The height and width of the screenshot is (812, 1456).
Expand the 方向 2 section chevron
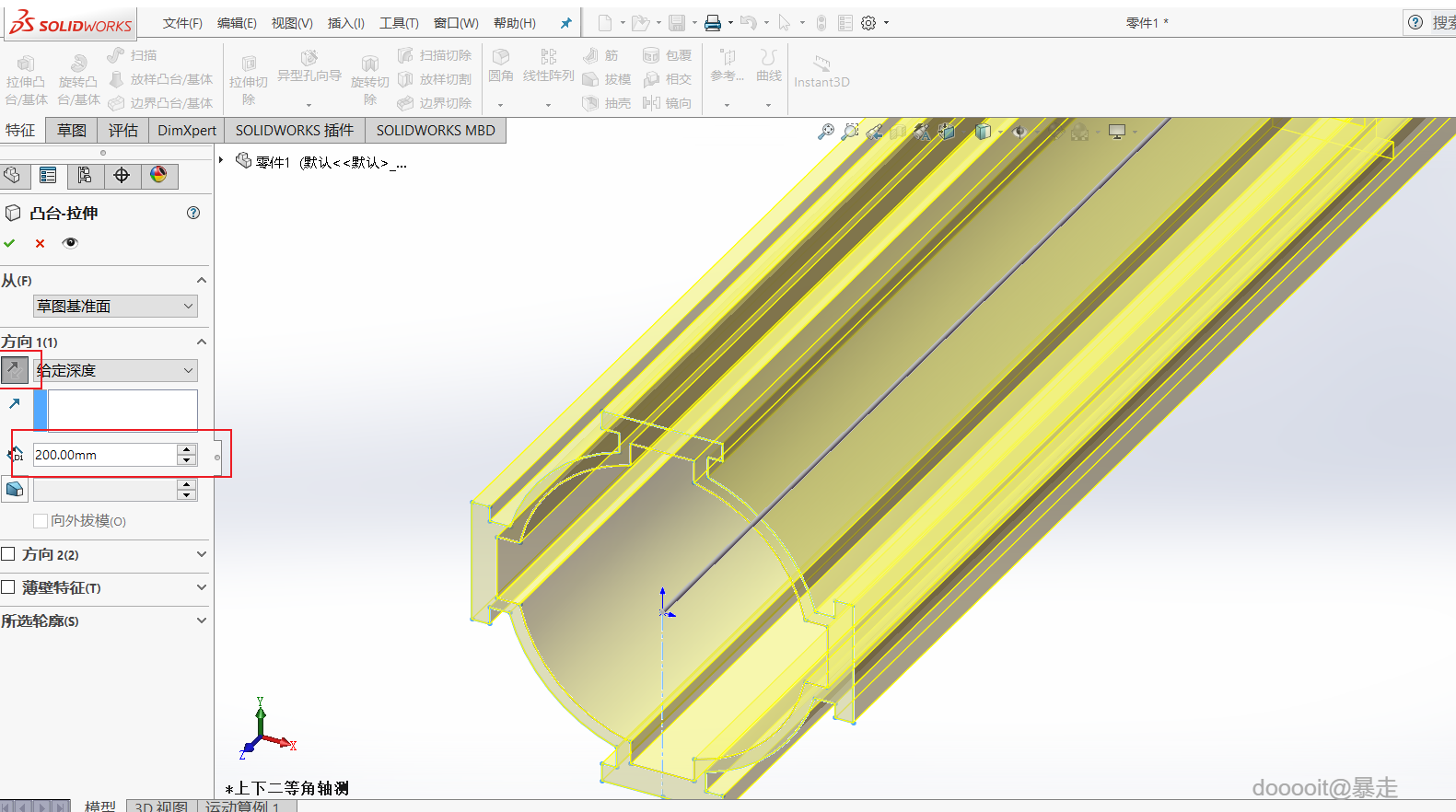(202, 554)
